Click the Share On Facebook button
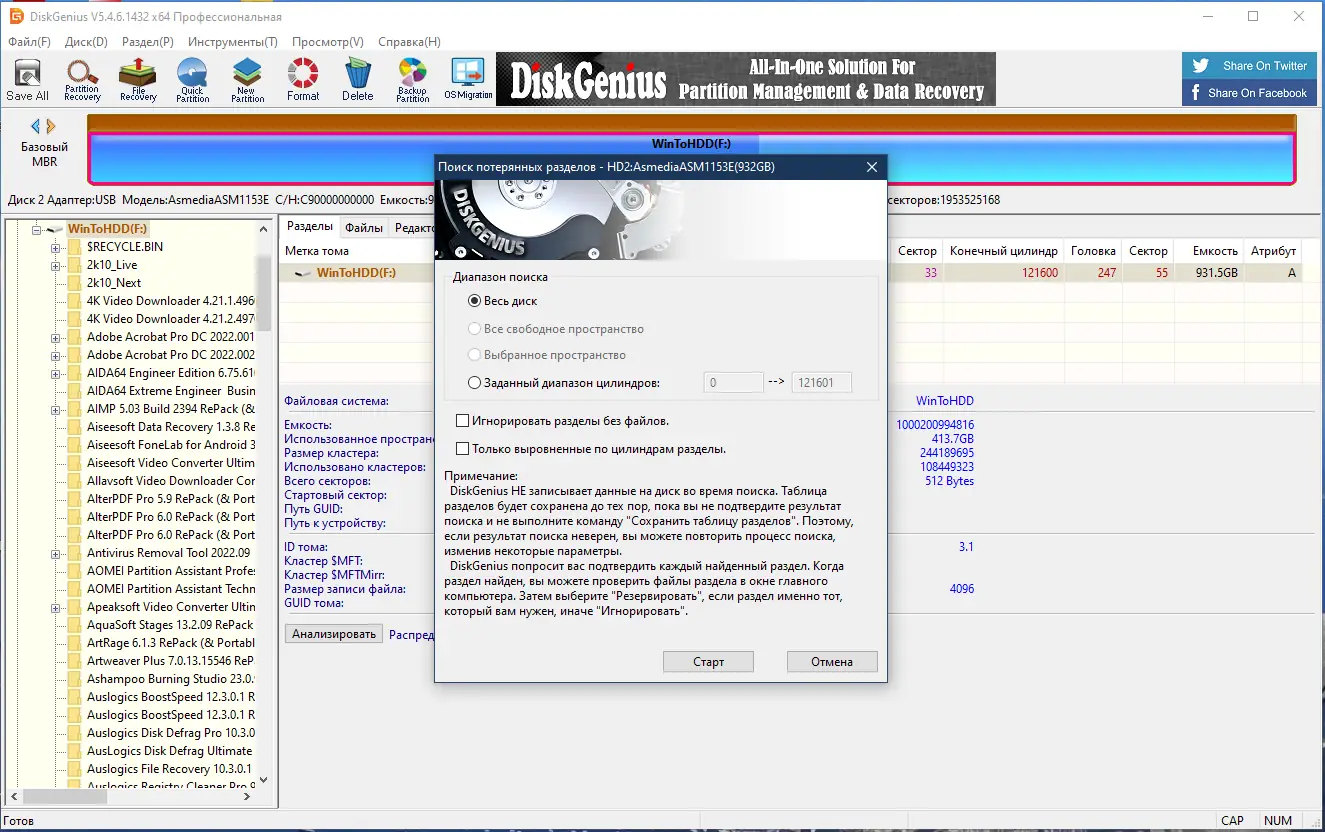The height and width of the screenshot is (832, 1325). [1250, 93]
